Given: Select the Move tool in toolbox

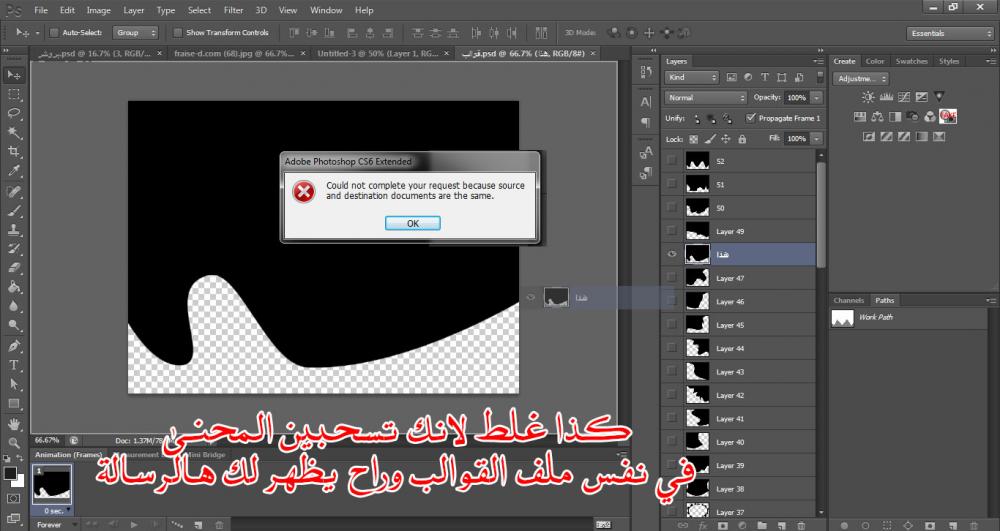Looking at the screenshot, I should coord(14,75).
